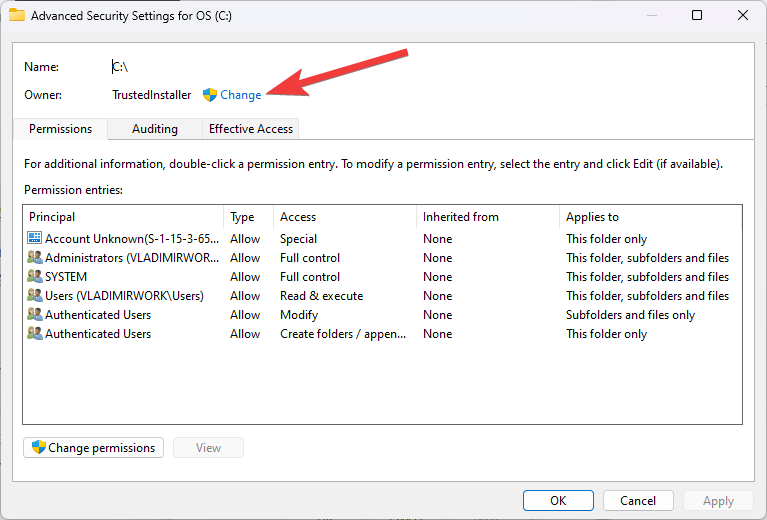767x520 pixels.
Task: Click the folder icon in title bar
Action: coord(17,15)
